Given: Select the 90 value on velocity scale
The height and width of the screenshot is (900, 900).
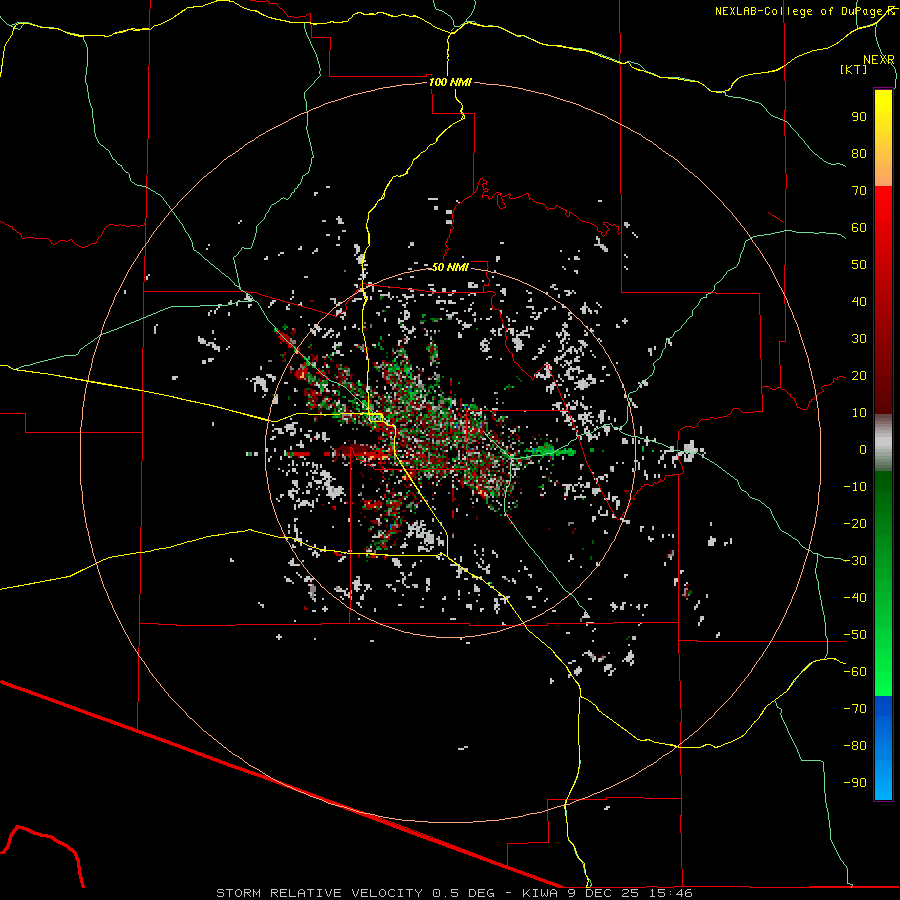Looking at the screenshot, I should 859,117.
